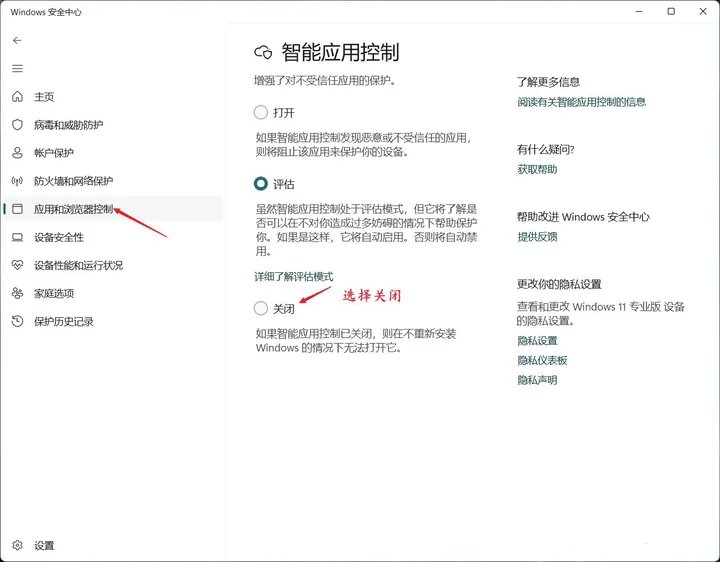Click the wireless icon for 防火墙和网络保护
Viewport: 720px width, 562px height.
[x=16, y=181]
